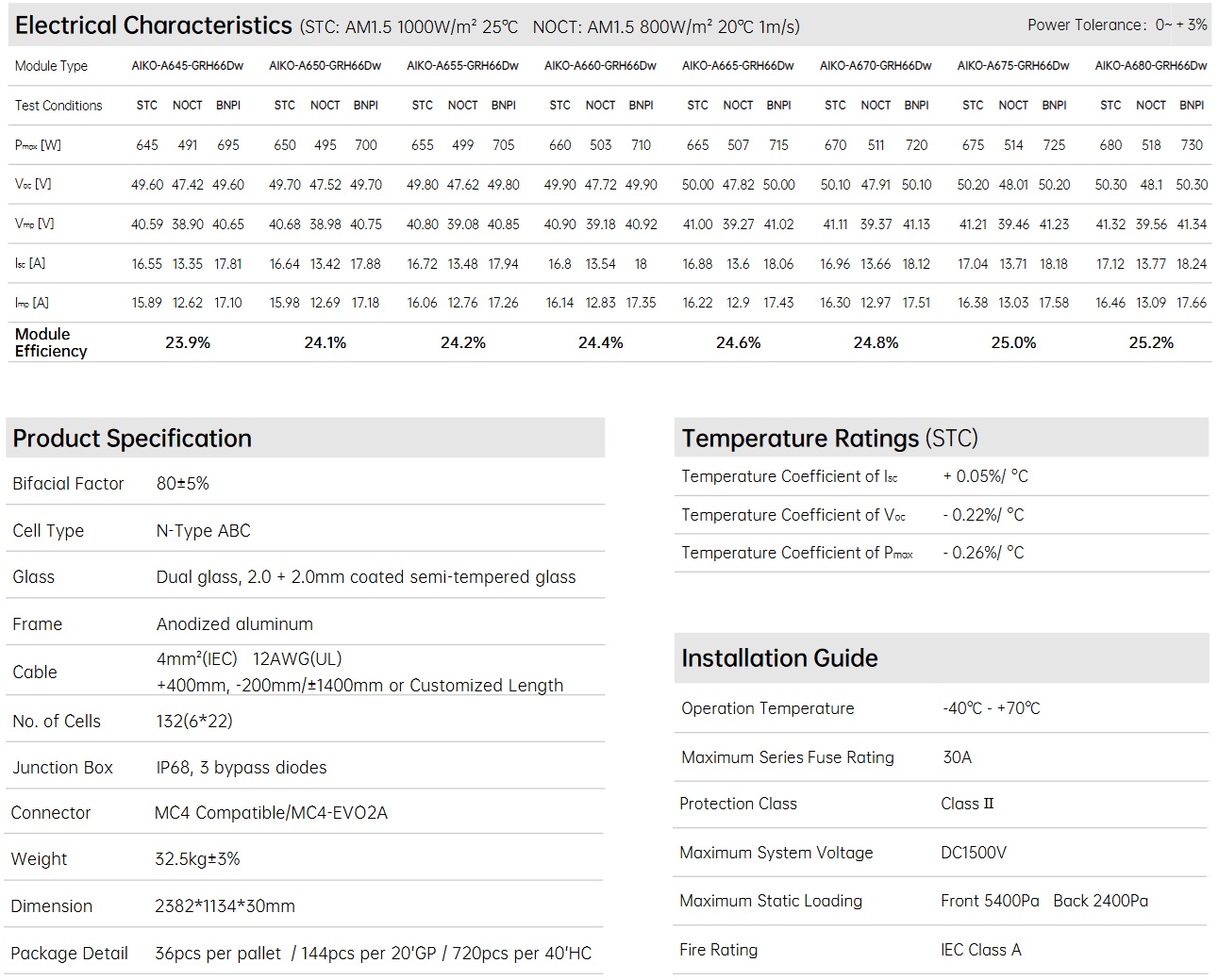Select the '- 0.22%/ °C' coefficient value
Image resolution: width=1218 pixels, height=980 pixels.
[x=983, y=515]
